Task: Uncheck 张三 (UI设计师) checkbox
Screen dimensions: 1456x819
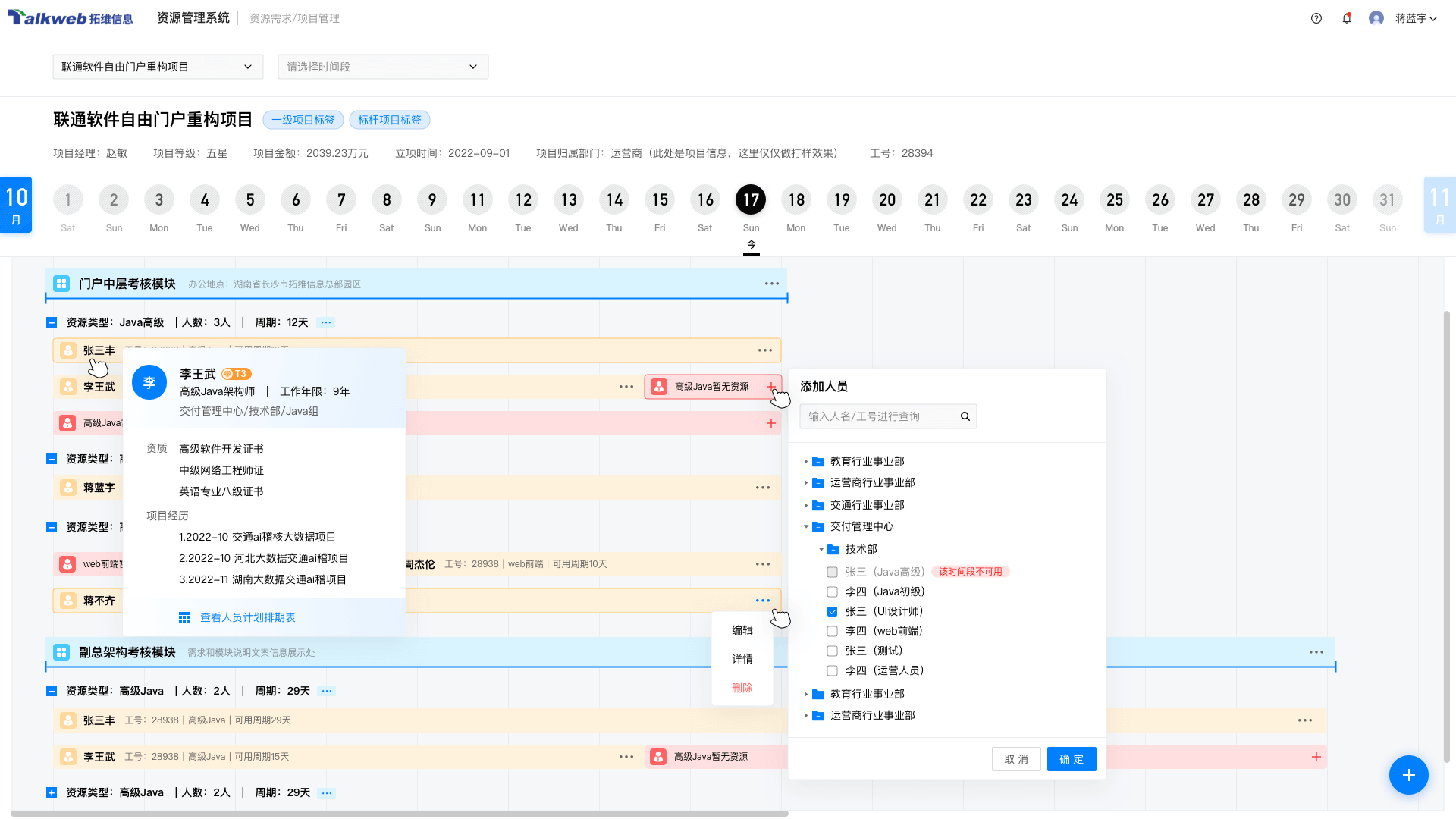Action: point(832,611)
